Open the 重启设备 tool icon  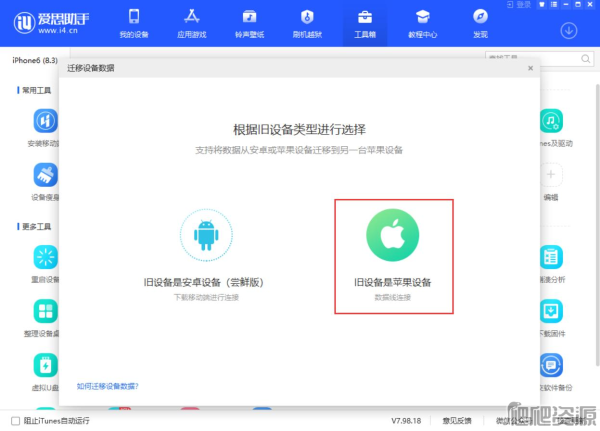click(x=46, y=257)
